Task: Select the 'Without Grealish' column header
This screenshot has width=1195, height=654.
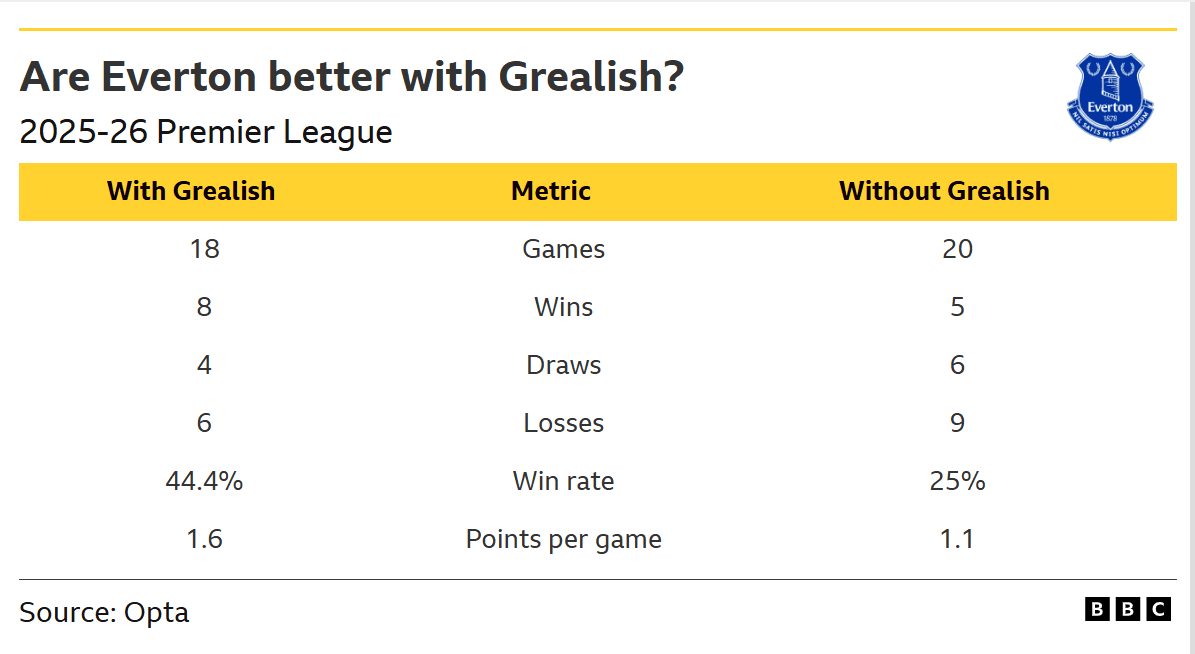Action: tap(944, 191)
